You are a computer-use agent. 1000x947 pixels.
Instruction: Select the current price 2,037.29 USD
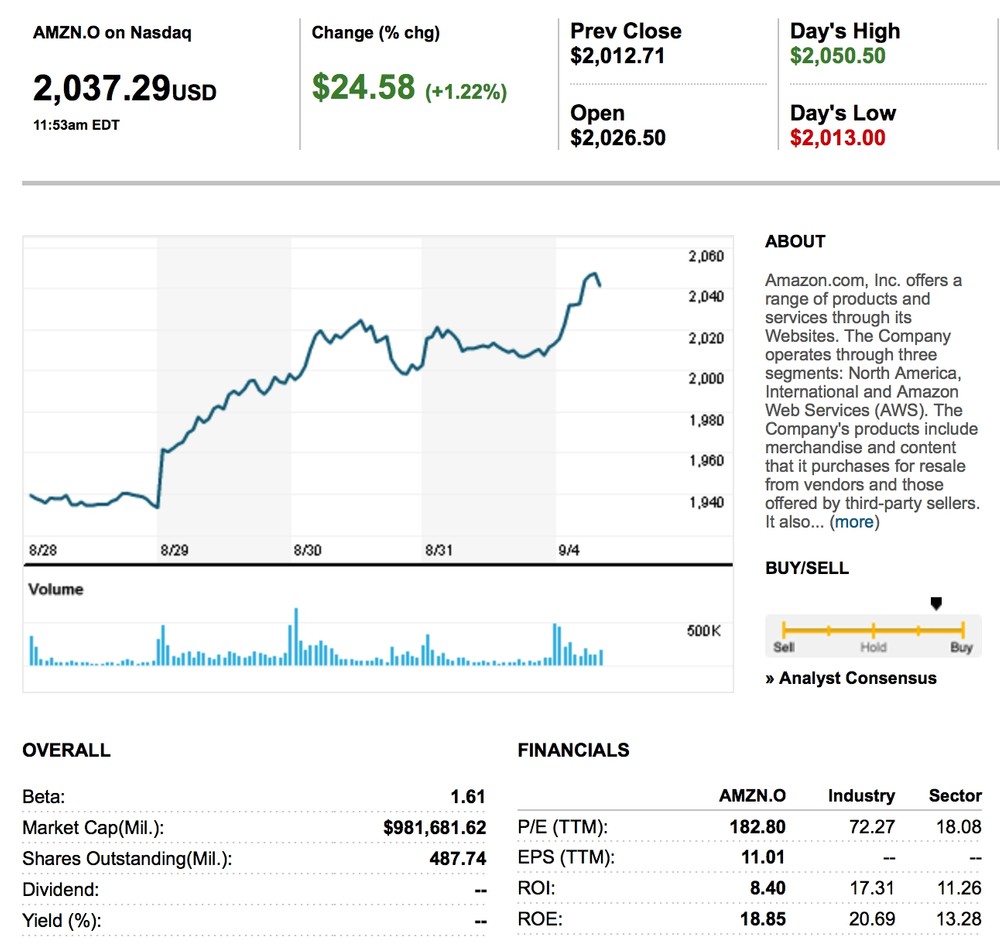pyautogui.click(x=125, y=88)
